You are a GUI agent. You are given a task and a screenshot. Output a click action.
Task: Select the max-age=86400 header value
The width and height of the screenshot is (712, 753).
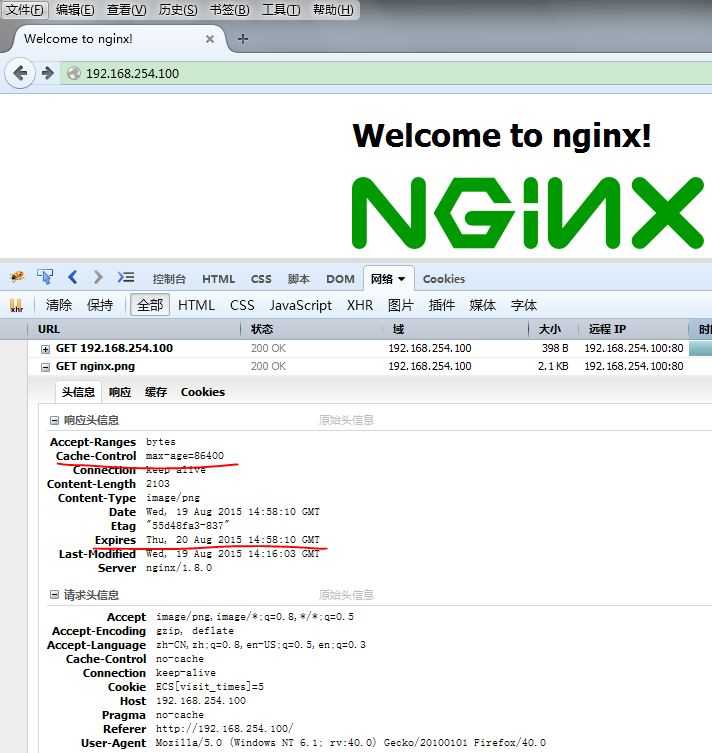185,456
